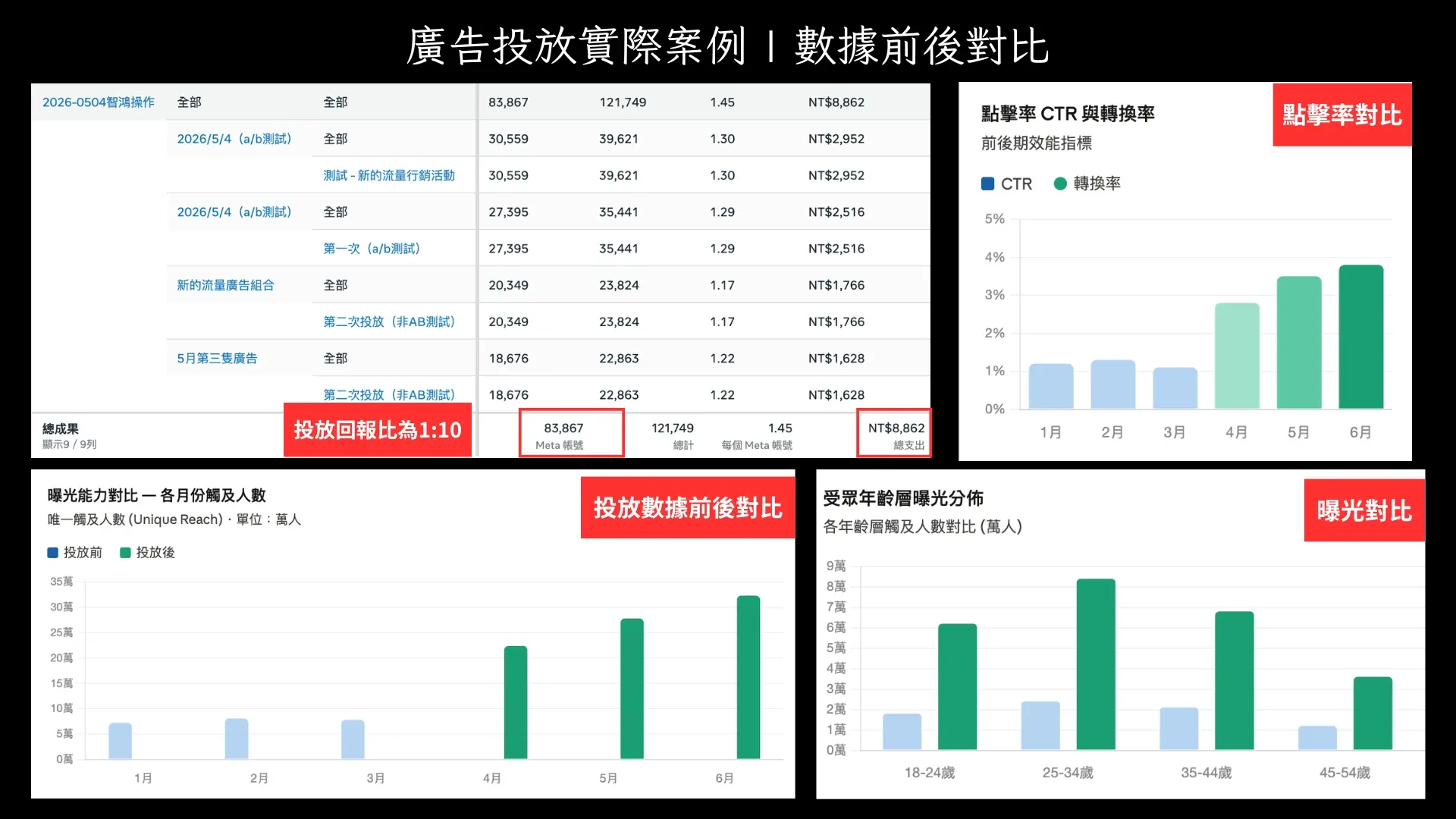Select the red 投放數據前後對比 label
Screen dimensions: 1456x819
(688, 507)
